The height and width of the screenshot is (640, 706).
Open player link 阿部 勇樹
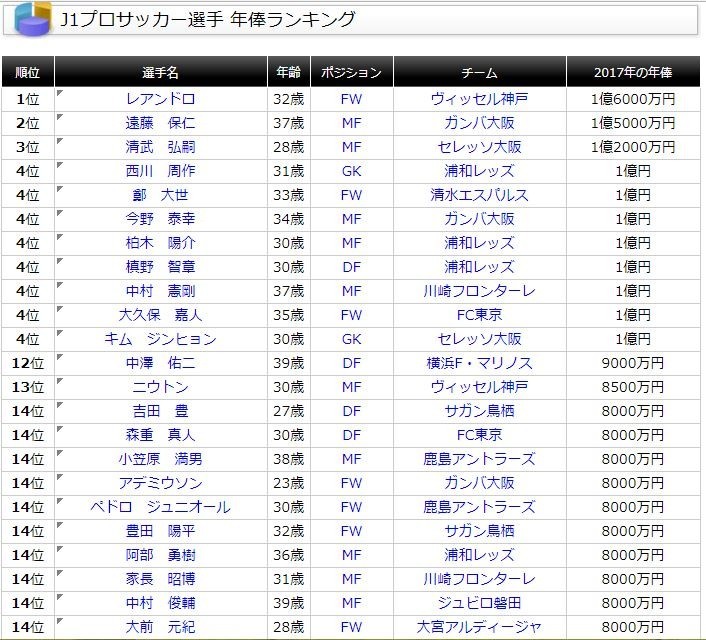tap(161, 555)
